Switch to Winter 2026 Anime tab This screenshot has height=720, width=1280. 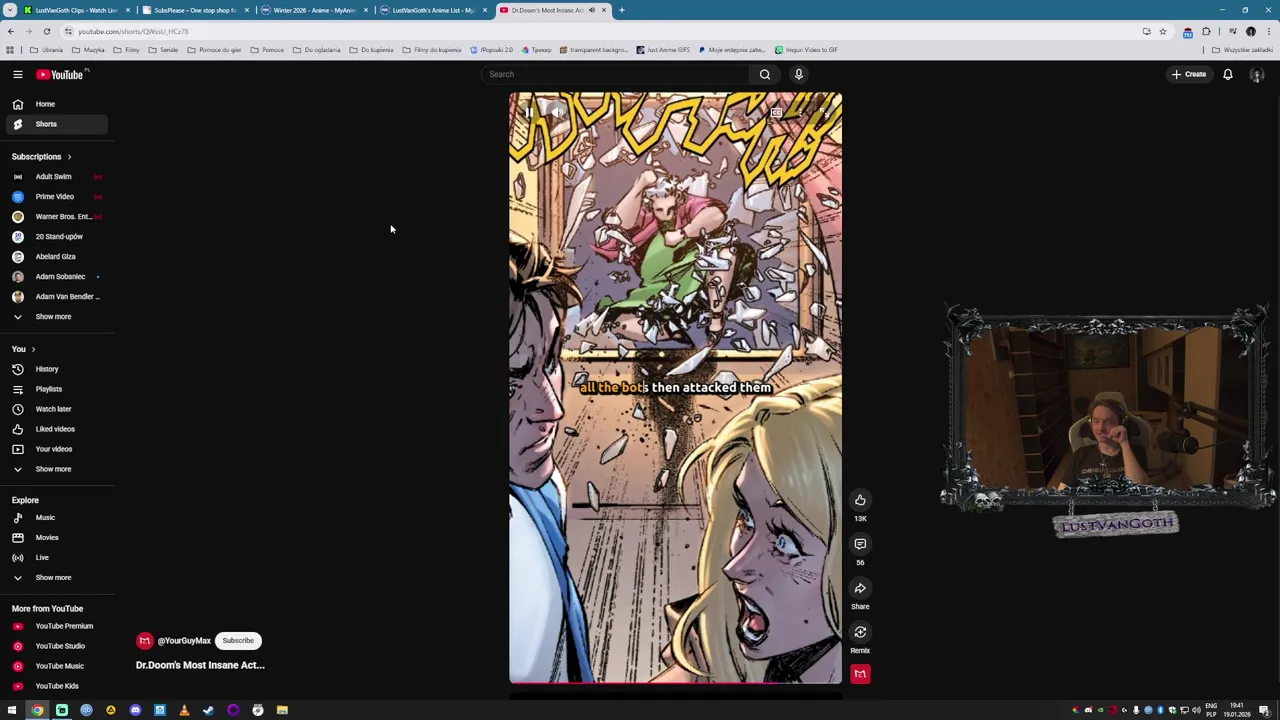coord(314,10)
